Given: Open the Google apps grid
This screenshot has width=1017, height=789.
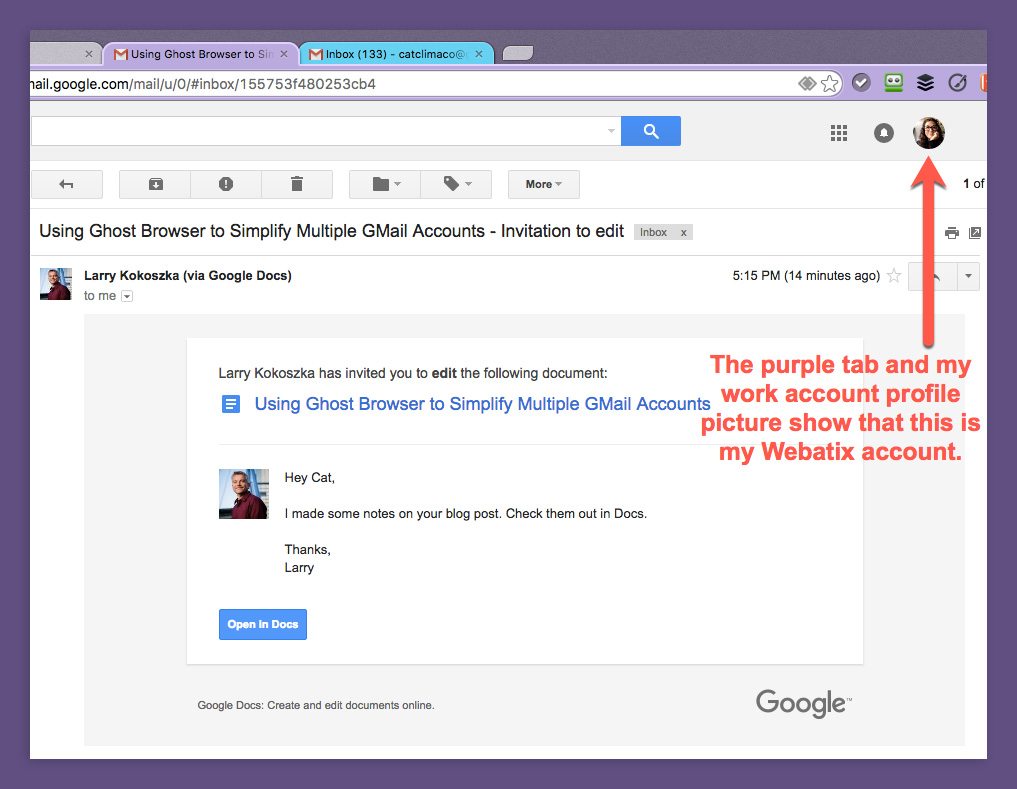Looking at the screenshot, I should point(839,133).
